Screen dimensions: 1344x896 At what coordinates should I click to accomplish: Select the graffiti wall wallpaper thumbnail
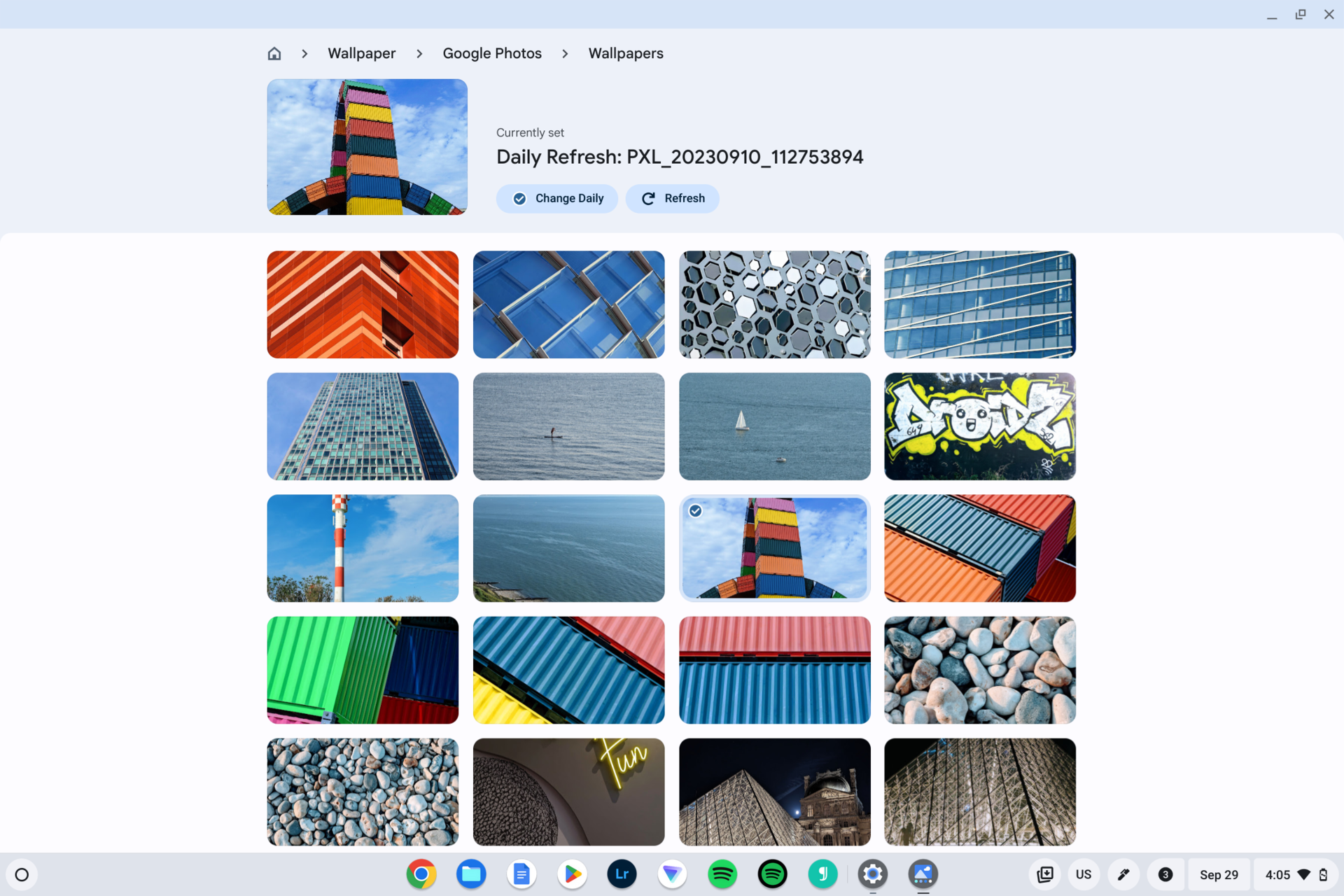pyautogui.click(x=979, y=426)
